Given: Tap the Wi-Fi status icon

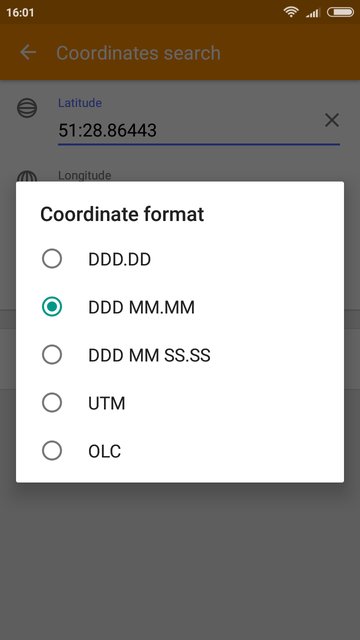Looking at the screenshot, I should click(x=291, y=12).
